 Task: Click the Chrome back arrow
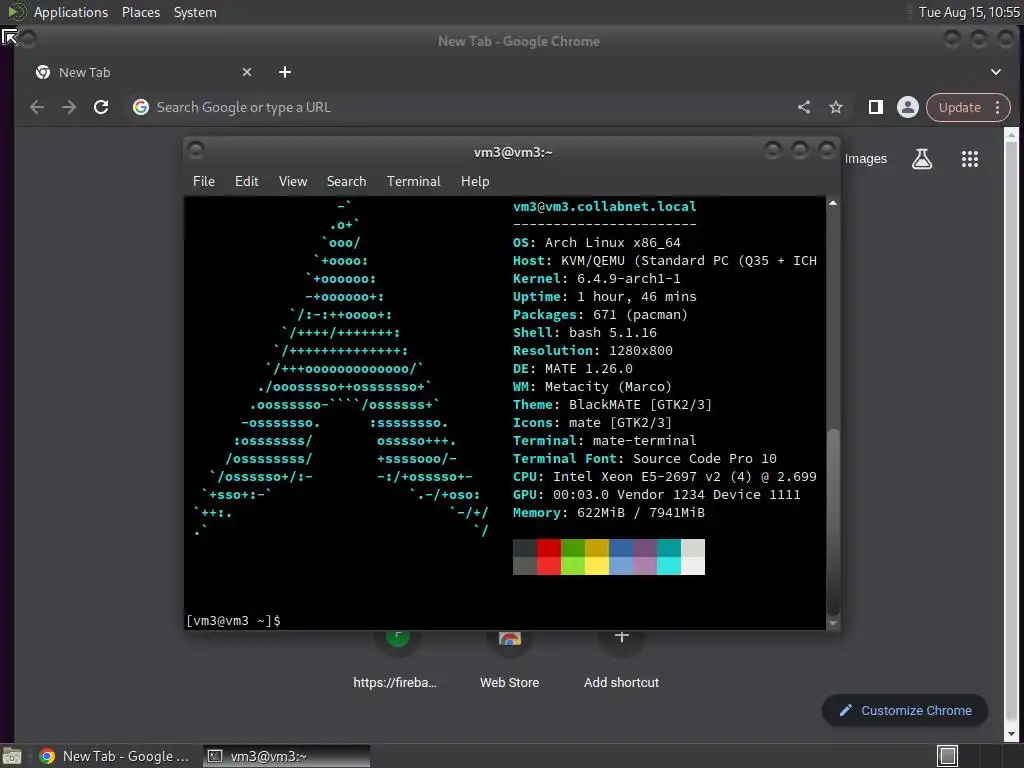click(x=37, y=107)
